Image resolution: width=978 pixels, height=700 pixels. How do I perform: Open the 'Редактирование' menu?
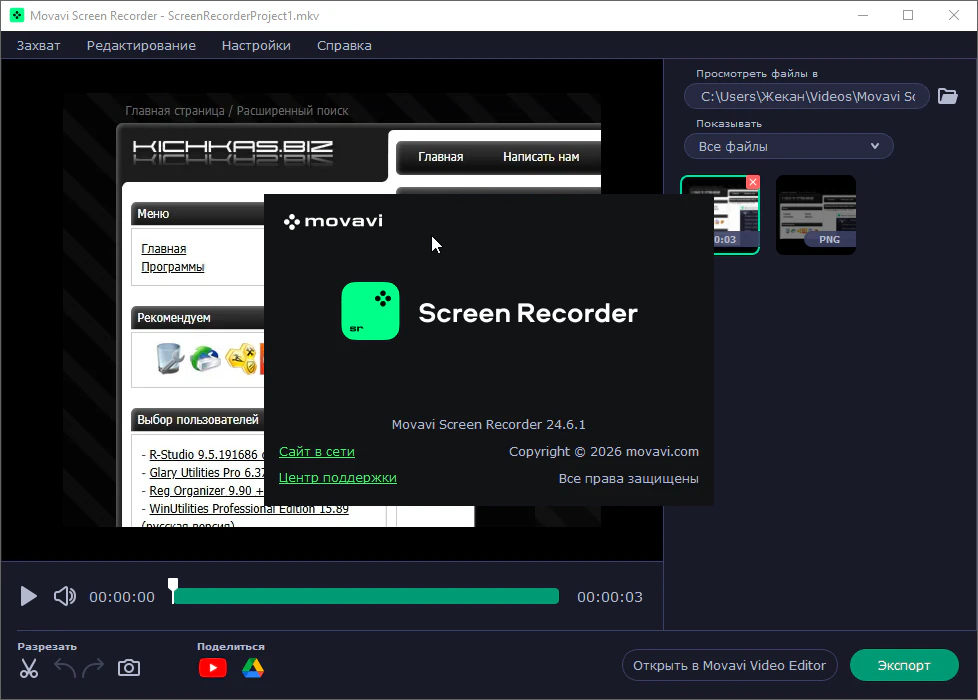(141, 45)
